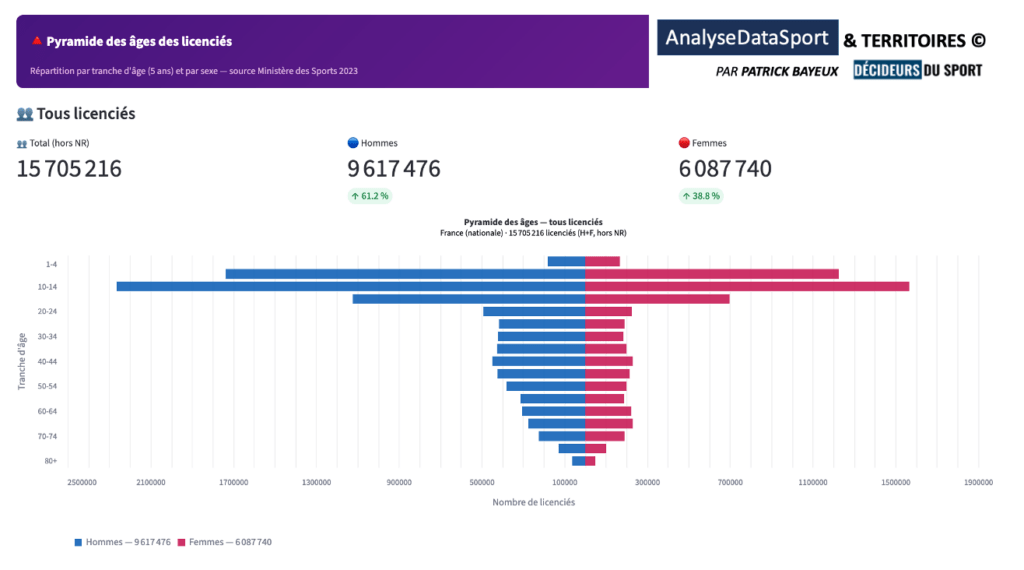
Task: Click the pink Femmes bar for 80+
Action: point(590,461)
